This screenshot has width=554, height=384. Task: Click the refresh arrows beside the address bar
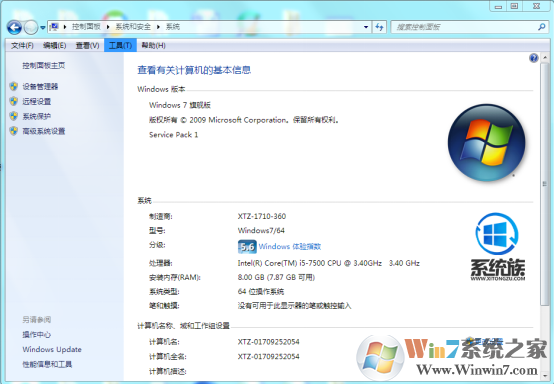click(379, 27)
